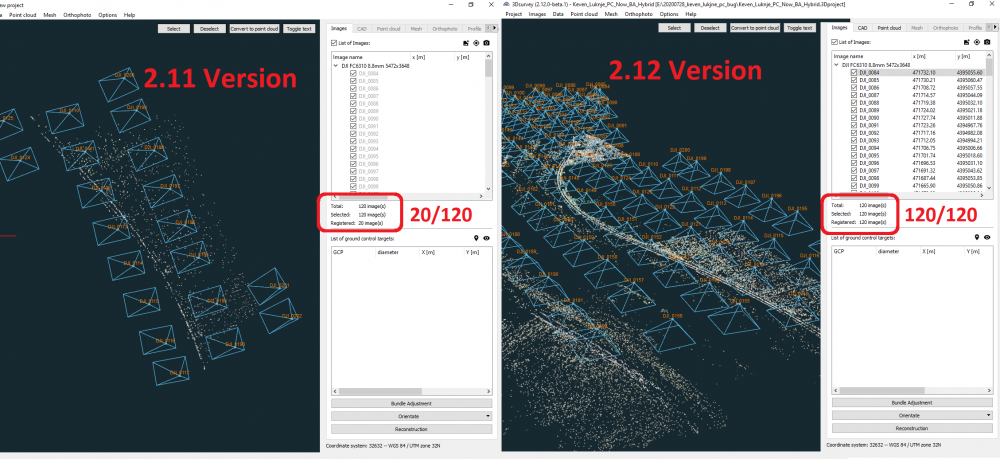The height and width of the screenshot is (459, 1000).
Task: Collapse DJI FC6310 camera group in right list
Action: pyautogui.click(x=838, y=65)
